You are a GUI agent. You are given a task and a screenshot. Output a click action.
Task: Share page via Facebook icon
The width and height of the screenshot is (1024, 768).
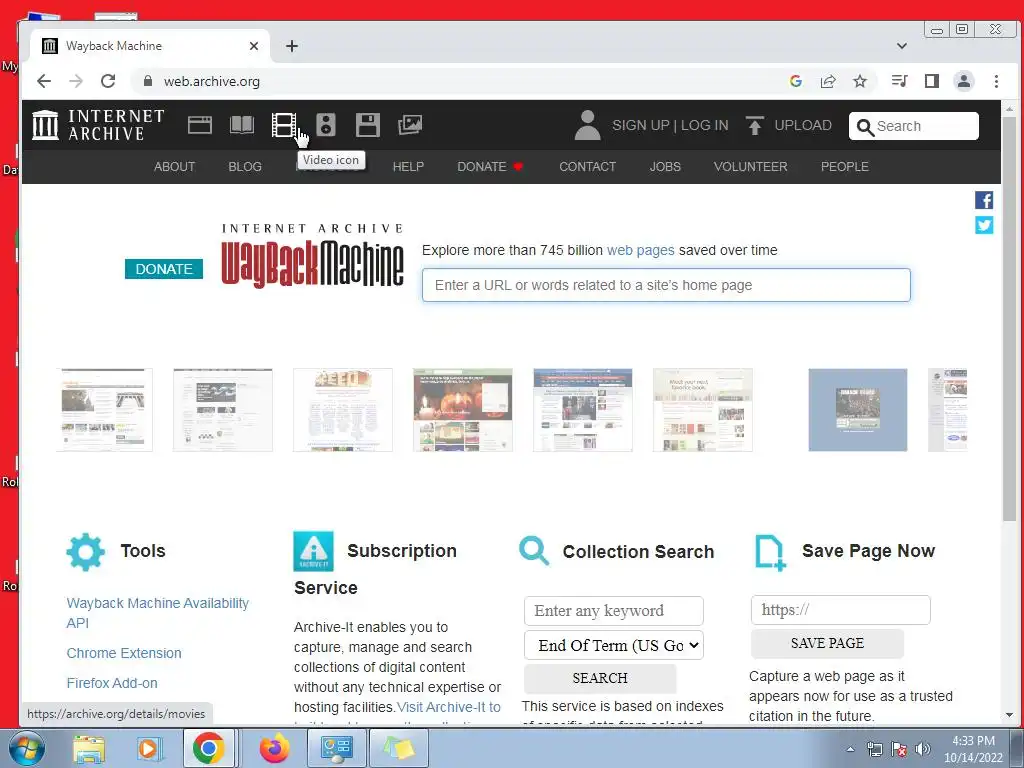[984, 200]
